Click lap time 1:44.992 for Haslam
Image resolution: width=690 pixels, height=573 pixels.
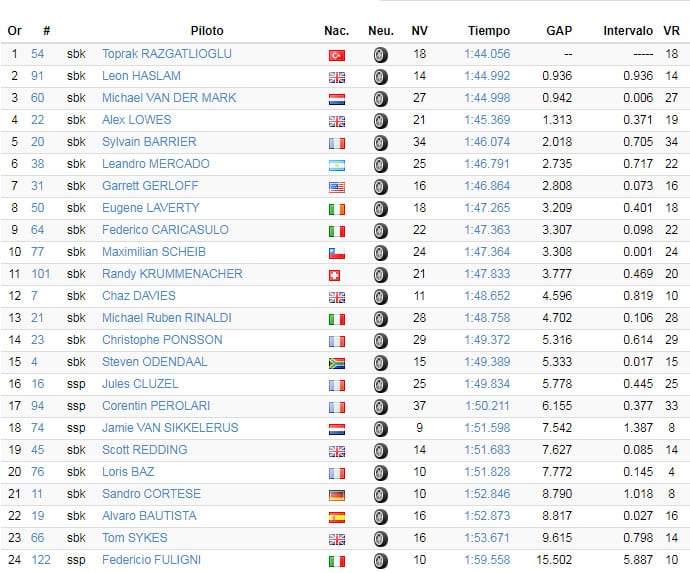tap(487, 76)
